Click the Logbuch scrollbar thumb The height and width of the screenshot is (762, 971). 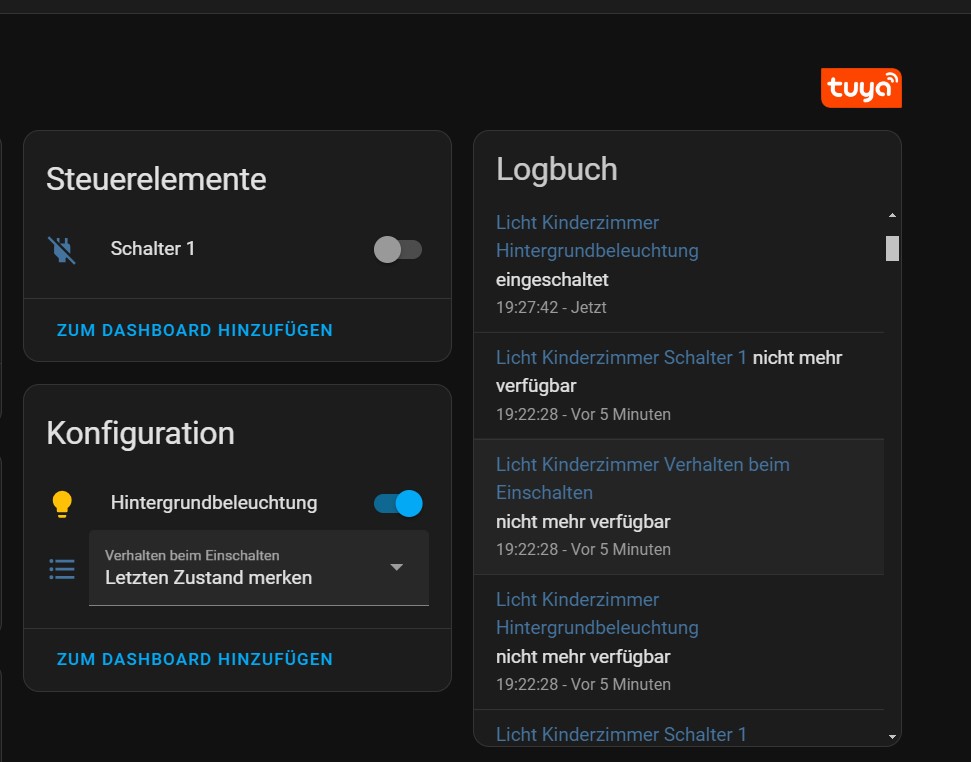[x=892, y=248]
